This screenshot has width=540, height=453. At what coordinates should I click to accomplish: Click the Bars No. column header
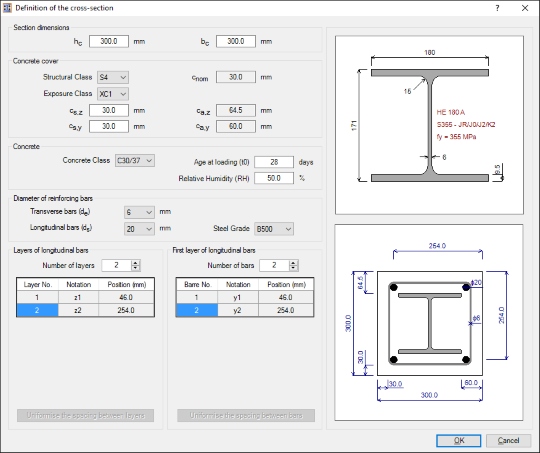pos(197,285)
